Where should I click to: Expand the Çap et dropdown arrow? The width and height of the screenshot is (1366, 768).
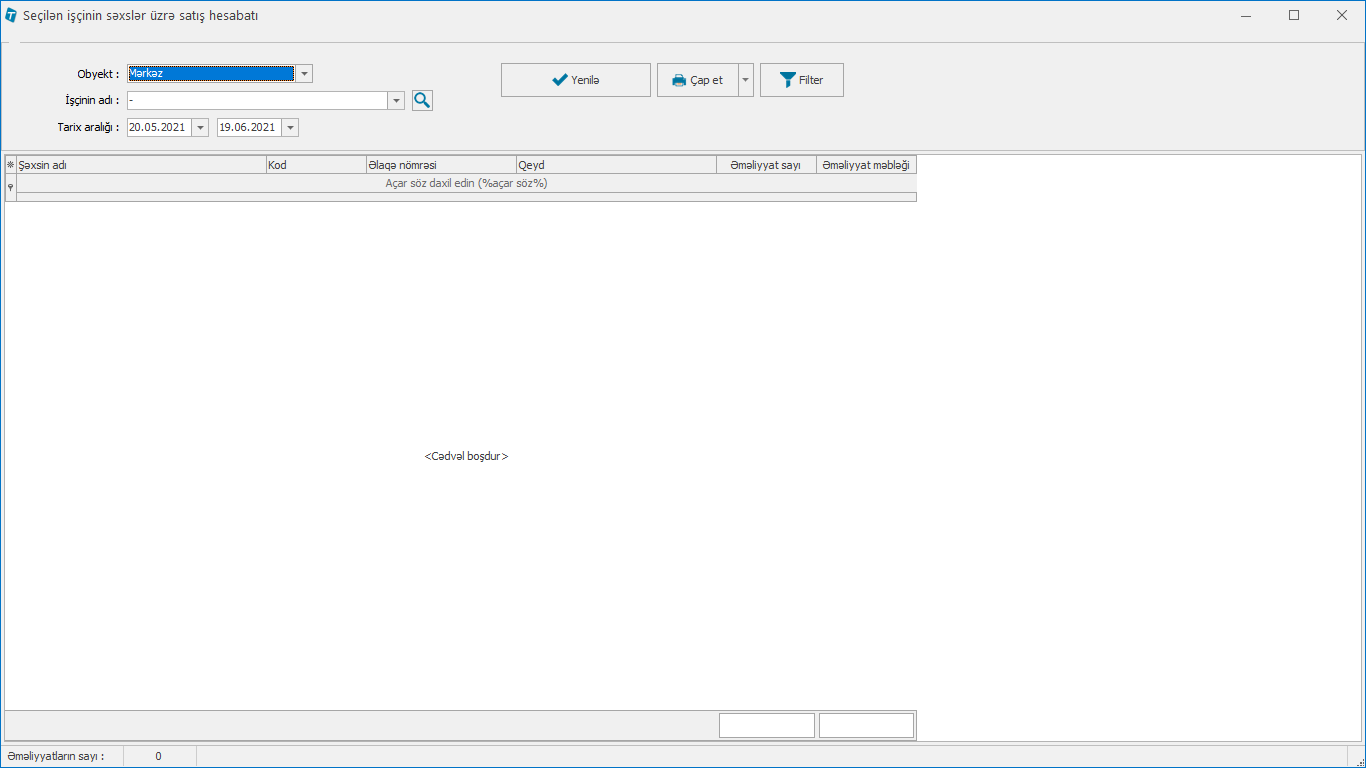click(746, 80)
